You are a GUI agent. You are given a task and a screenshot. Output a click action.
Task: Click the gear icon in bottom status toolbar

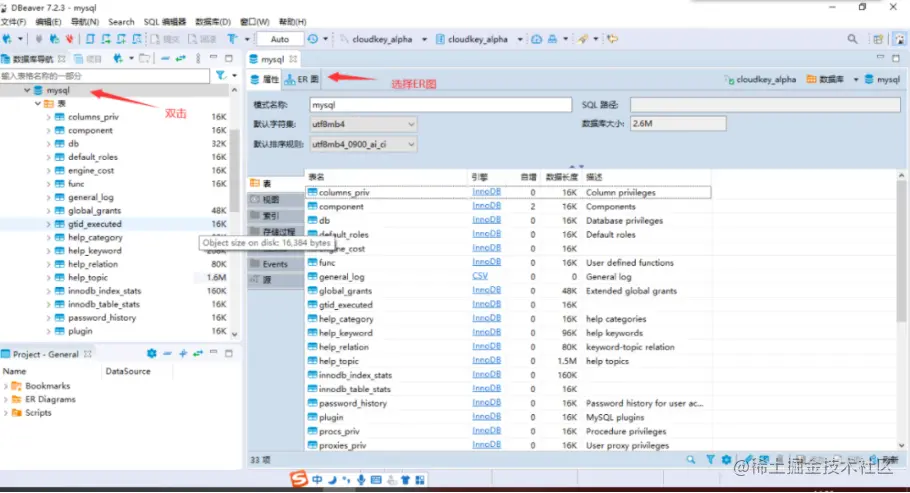726,459
